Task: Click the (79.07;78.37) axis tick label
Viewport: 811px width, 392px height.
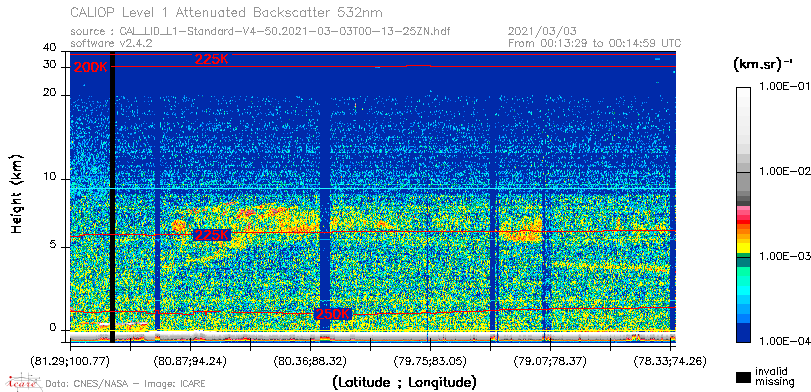Action: click(551, 361)
